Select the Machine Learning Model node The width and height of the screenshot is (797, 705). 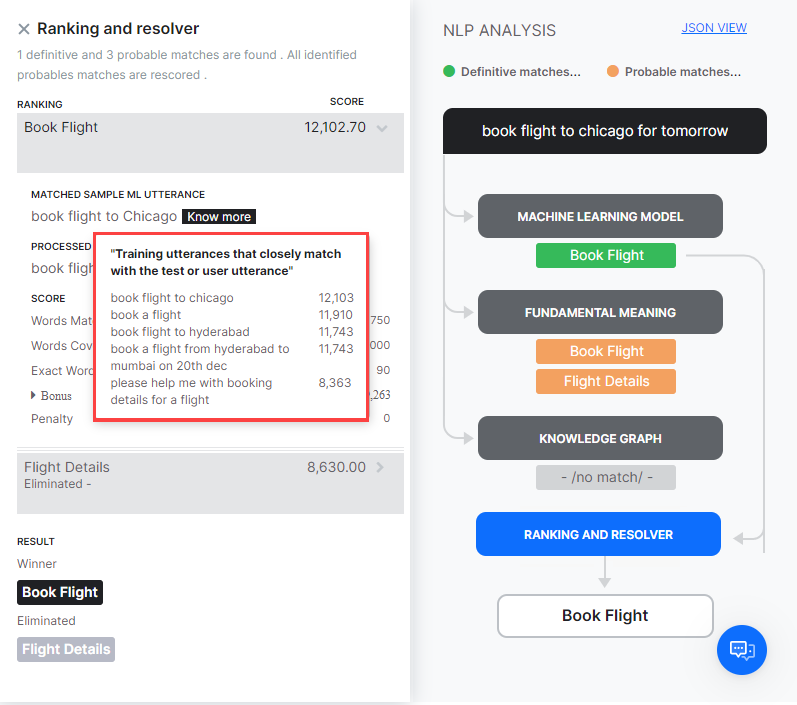[x=600, y=216]
